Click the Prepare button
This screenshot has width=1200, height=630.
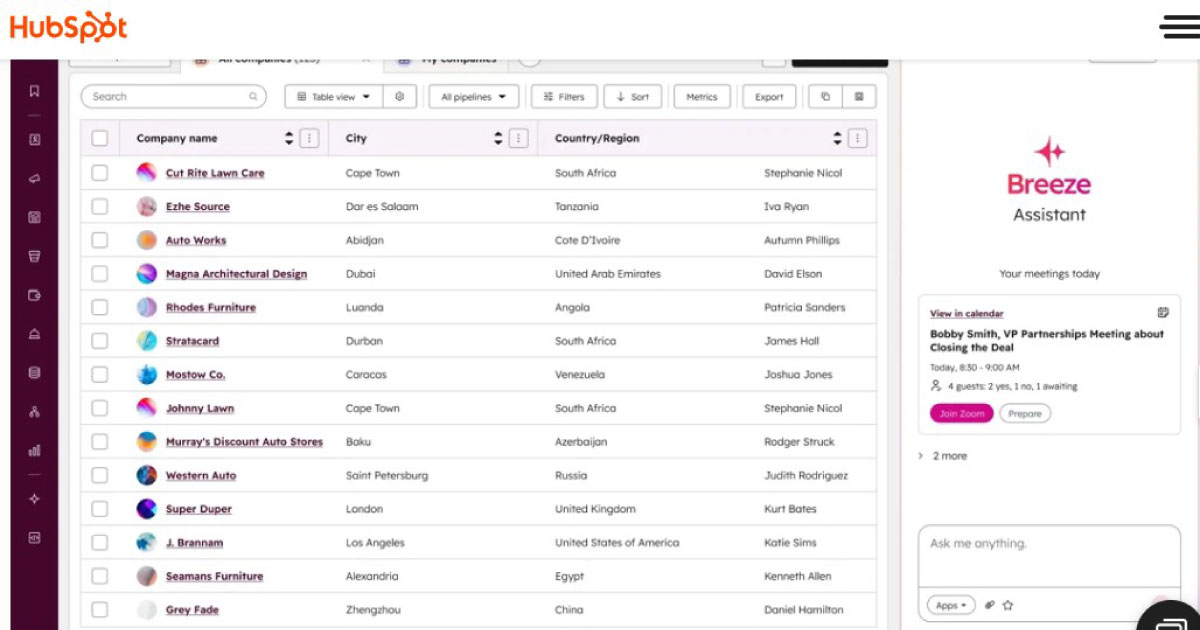pos(1025,413)
